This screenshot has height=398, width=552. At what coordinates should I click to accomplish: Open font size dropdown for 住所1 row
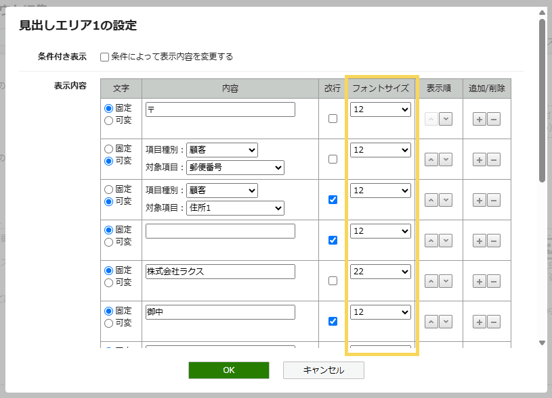[x=380, y=190]
